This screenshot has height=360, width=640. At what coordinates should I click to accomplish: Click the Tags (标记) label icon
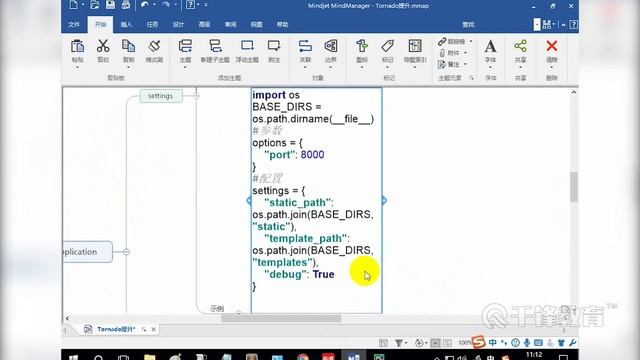point(387,46)
